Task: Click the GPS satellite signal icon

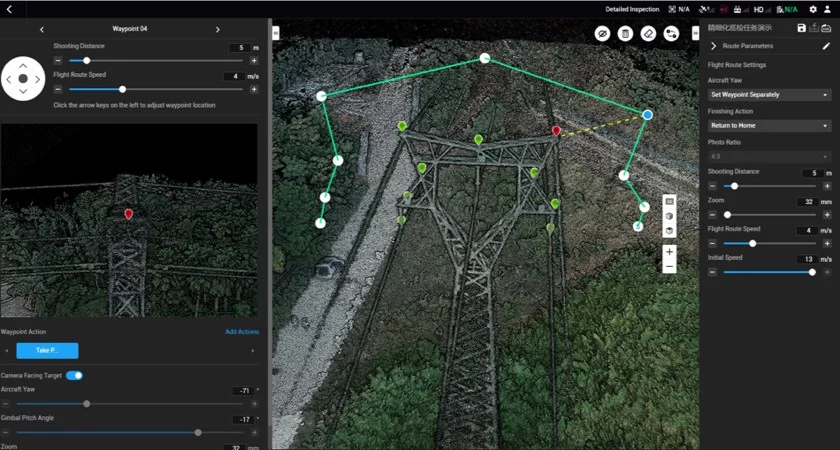Action: point(707,9)
